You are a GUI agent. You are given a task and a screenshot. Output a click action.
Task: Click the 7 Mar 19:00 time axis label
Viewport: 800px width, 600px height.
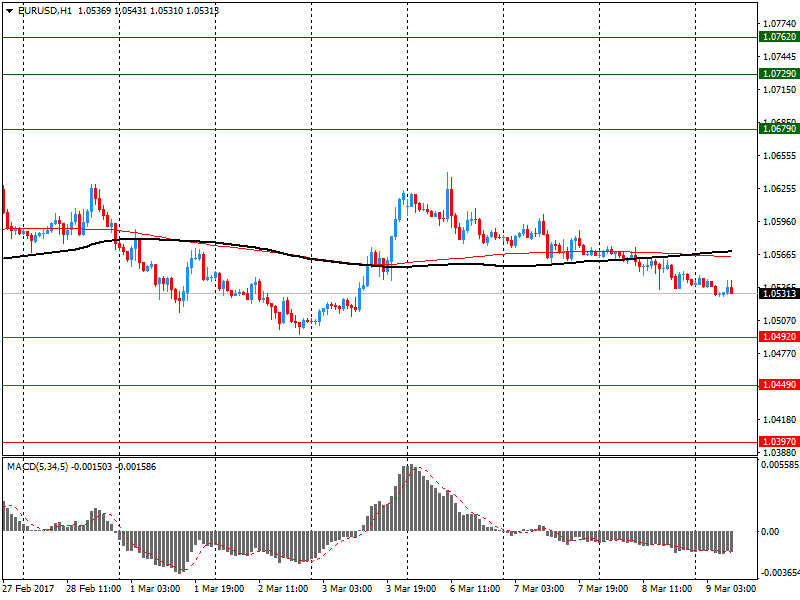coord(603,589)
